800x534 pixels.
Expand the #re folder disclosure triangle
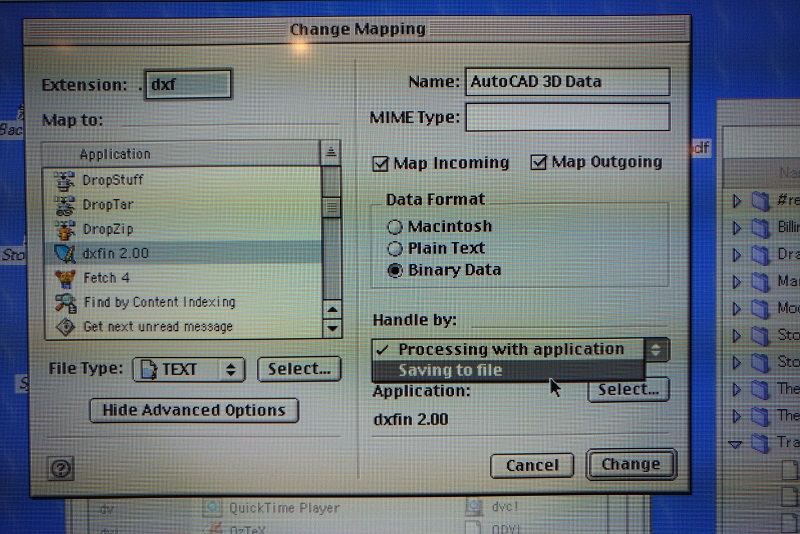click(737, 201)
